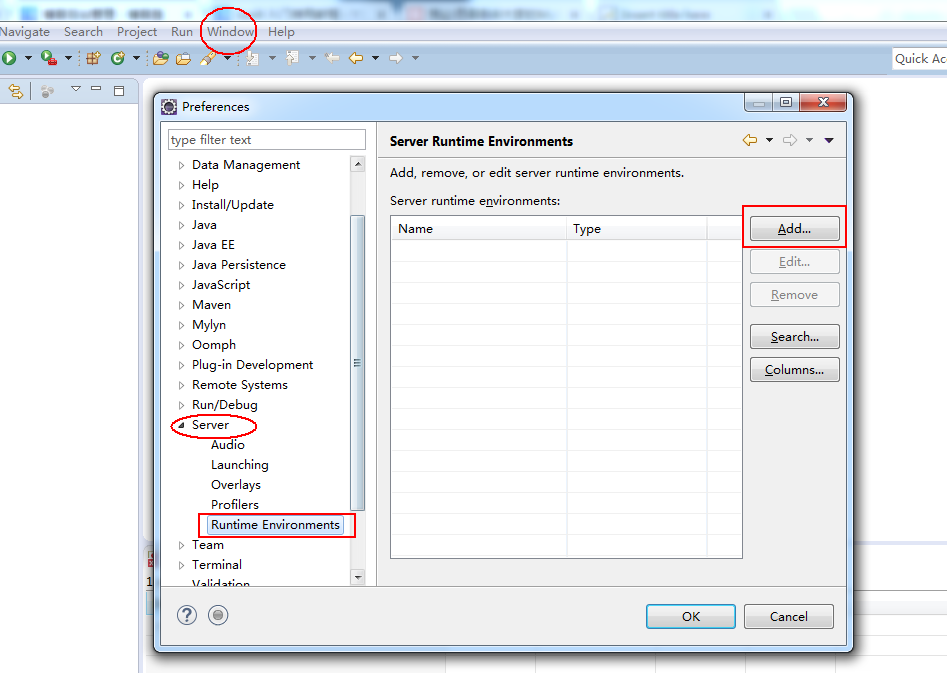Viewport: 947px width, 673px height.
Task: Click the record/oomph preference icon next to Help
Action: click(x=218, y=615)
